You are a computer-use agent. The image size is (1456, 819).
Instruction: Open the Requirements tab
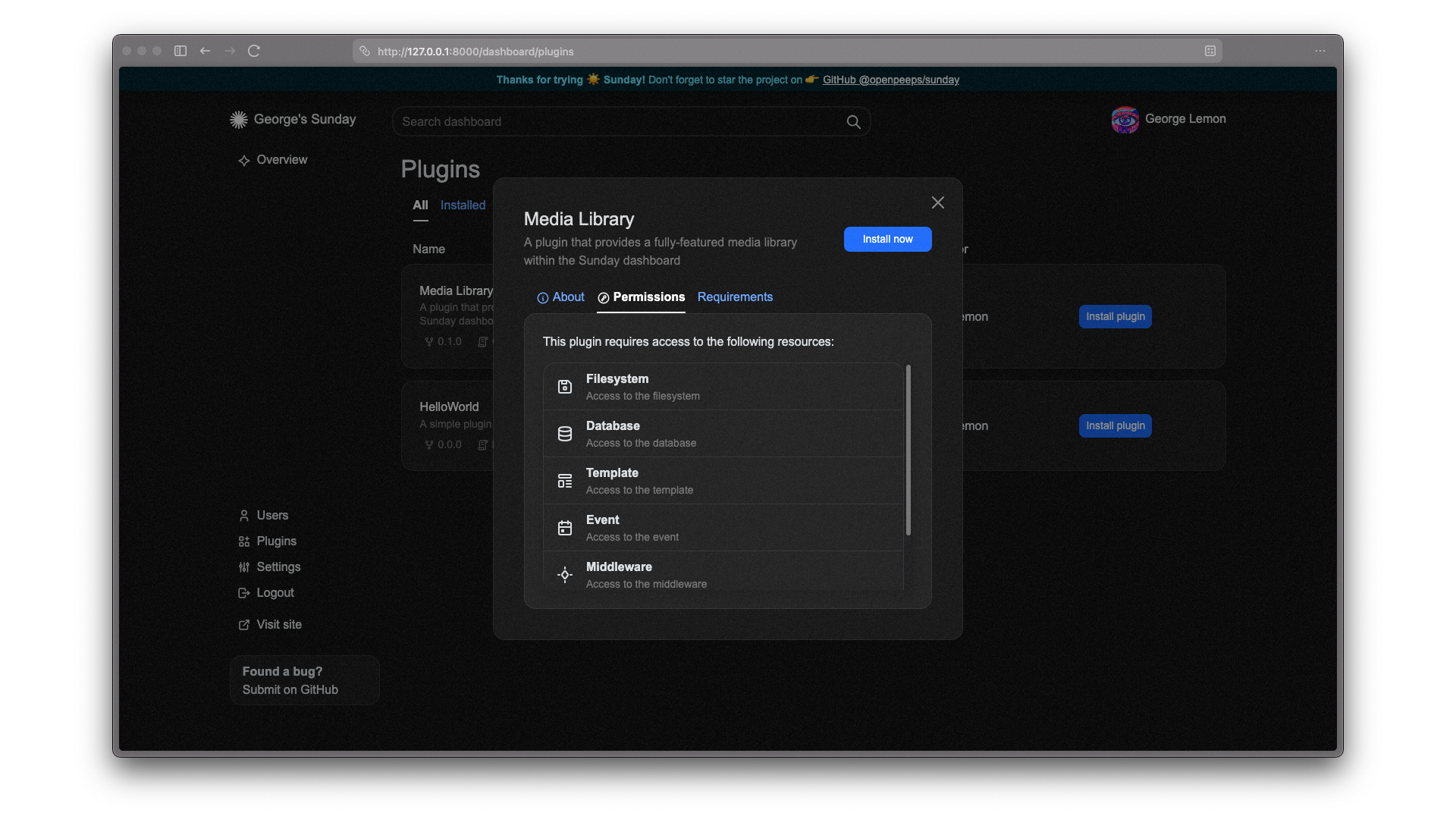pos(735,297)
